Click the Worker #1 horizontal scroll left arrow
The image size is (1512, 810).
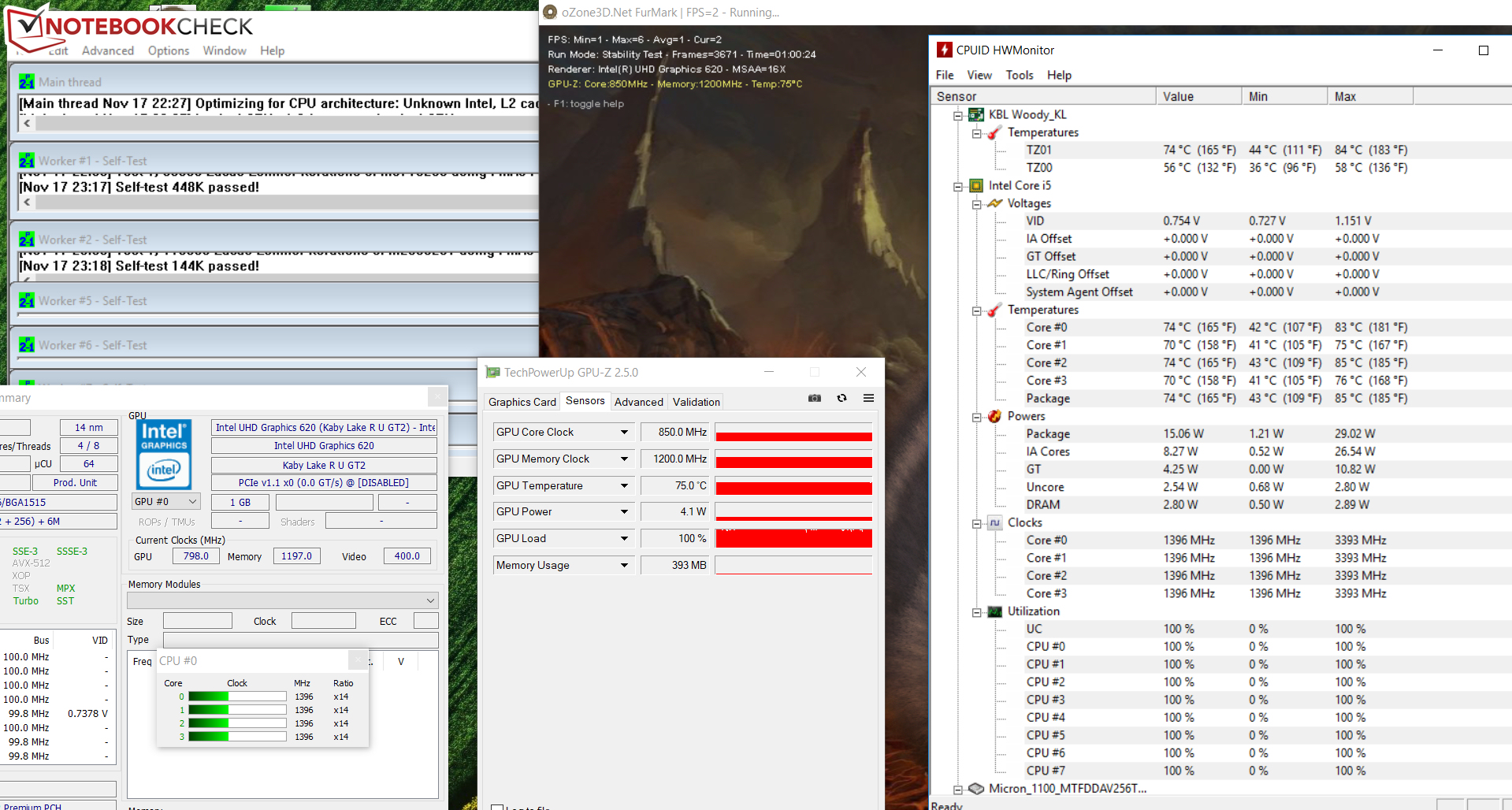click(28, 202)
